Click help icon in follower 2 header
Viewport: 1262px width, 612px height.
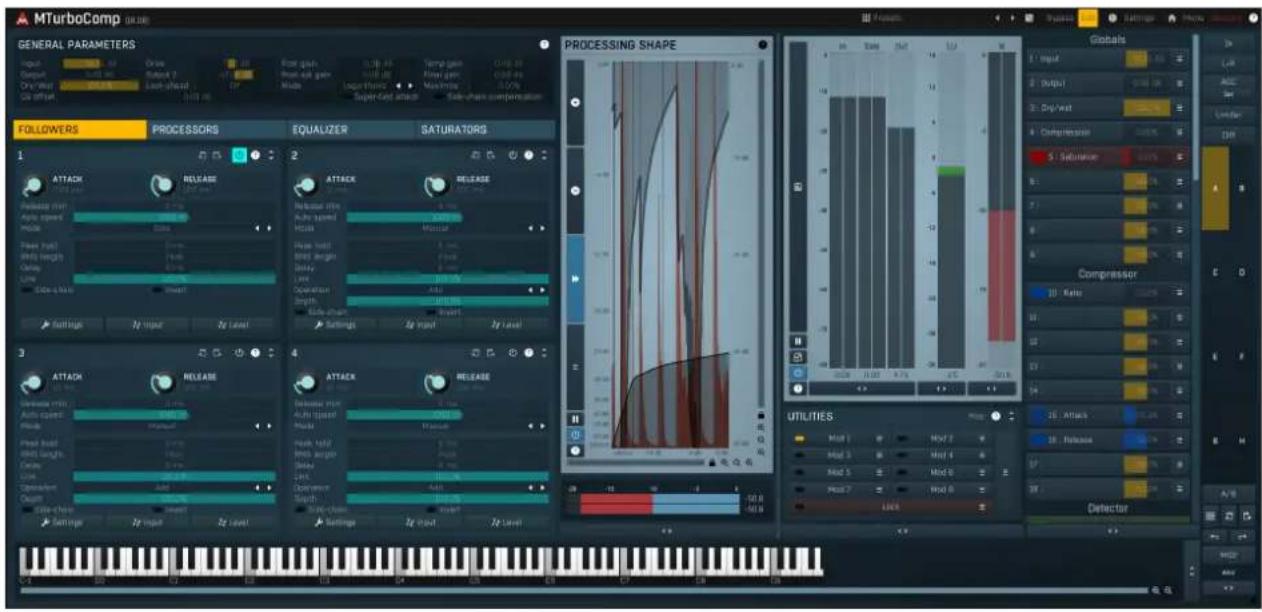pos(527,156)
